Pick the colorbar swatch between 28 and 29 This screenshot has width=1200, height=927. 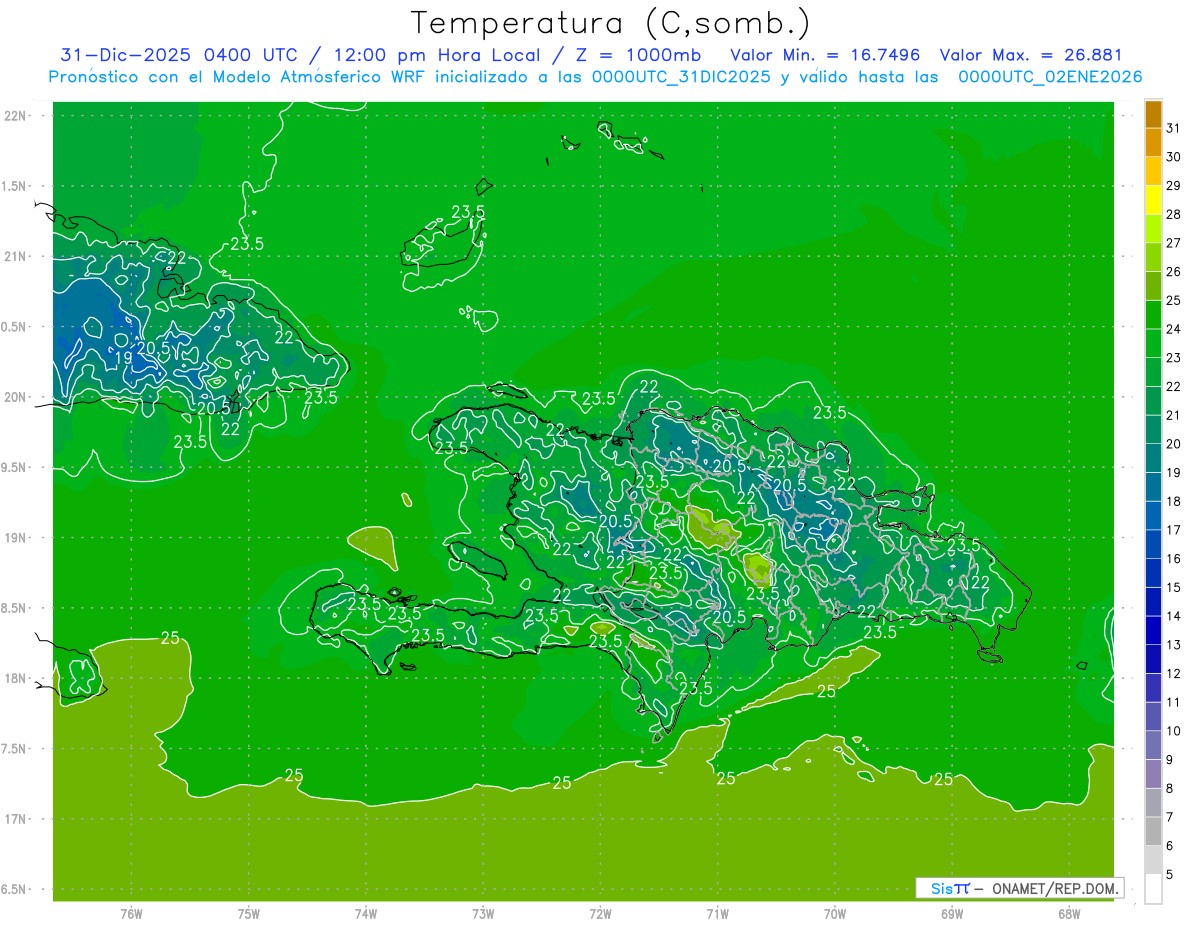[x=1153, y=200]
